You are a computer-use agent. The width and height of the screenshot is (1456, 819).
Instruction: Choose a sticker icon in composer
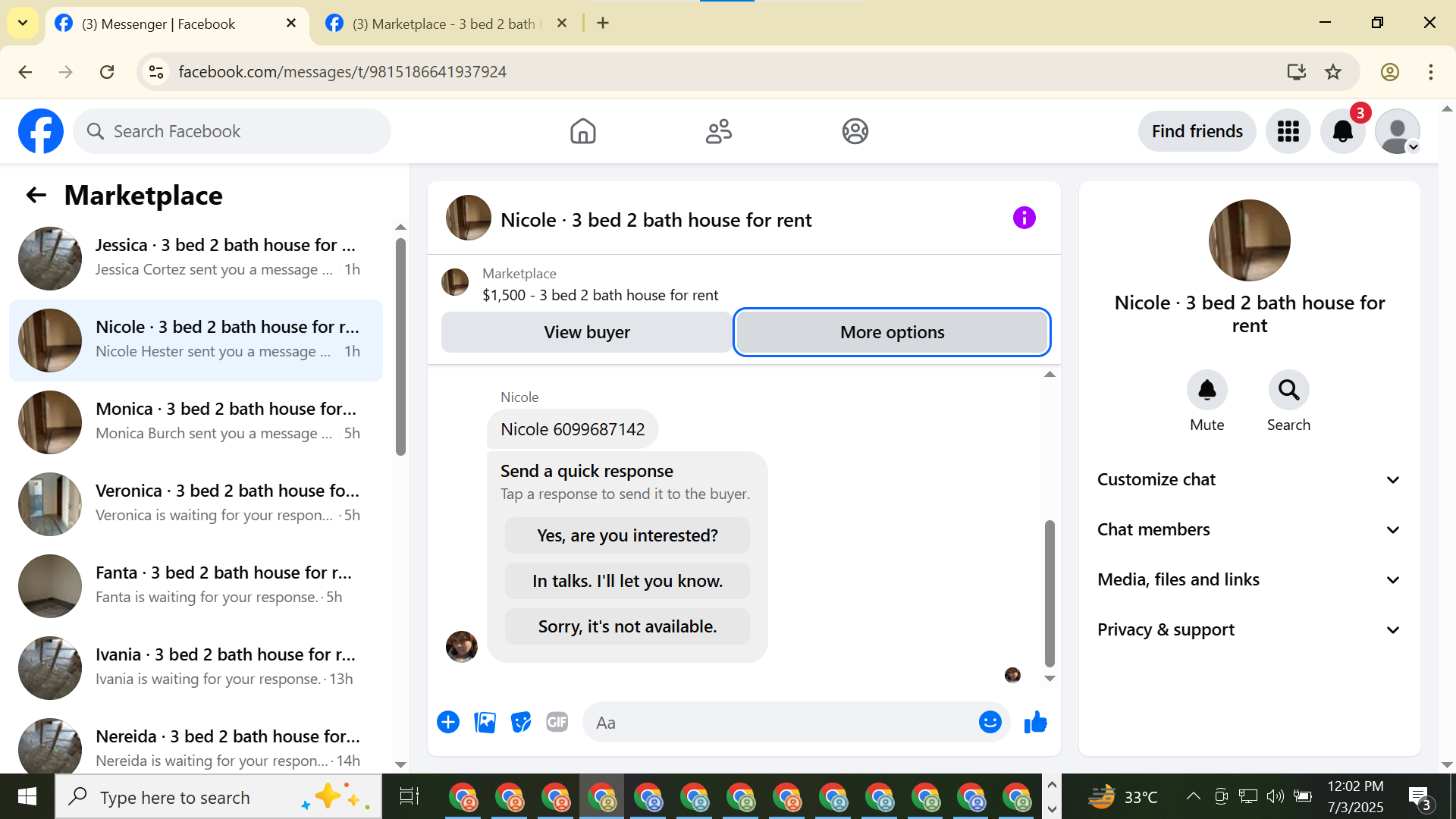(521, 723)
